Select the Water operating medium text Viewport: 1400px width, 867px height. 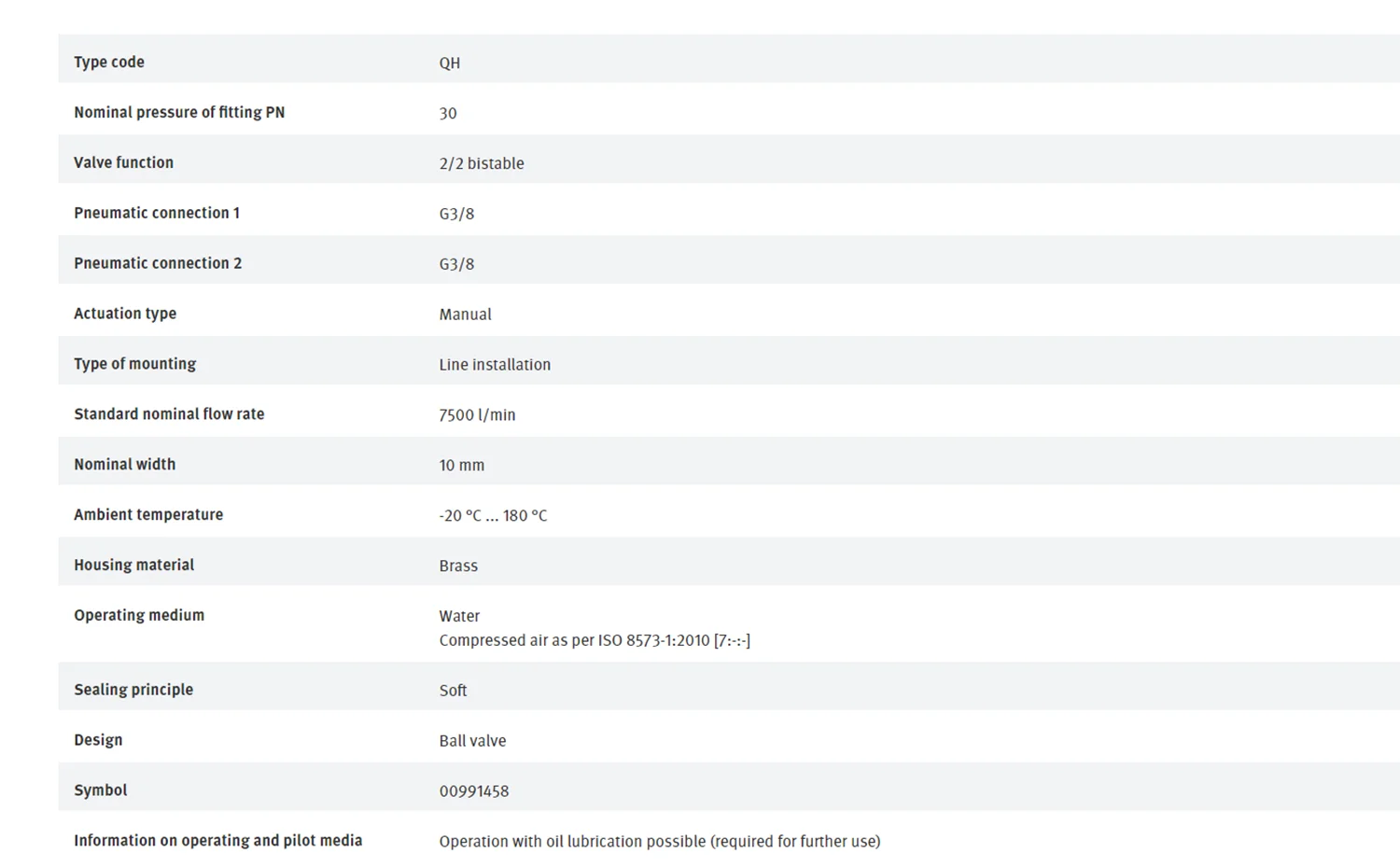click(459, 616)
